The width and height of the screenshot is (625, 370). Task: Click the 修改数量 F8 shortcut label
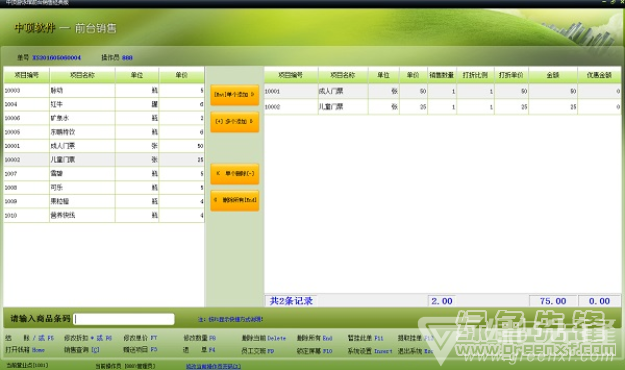pos(200,338)
